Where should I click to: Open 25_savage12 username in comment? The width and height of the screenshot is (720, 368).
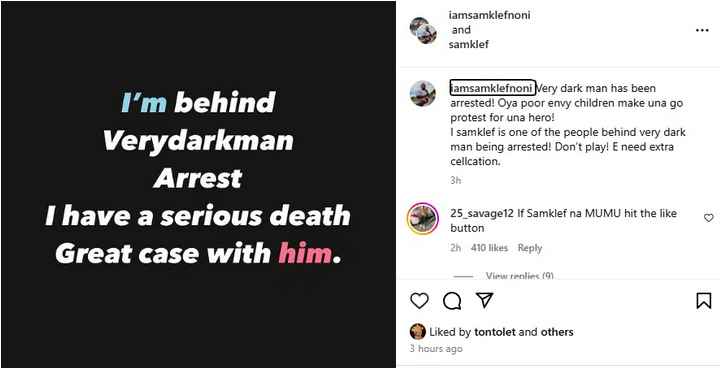click(482, 214)
